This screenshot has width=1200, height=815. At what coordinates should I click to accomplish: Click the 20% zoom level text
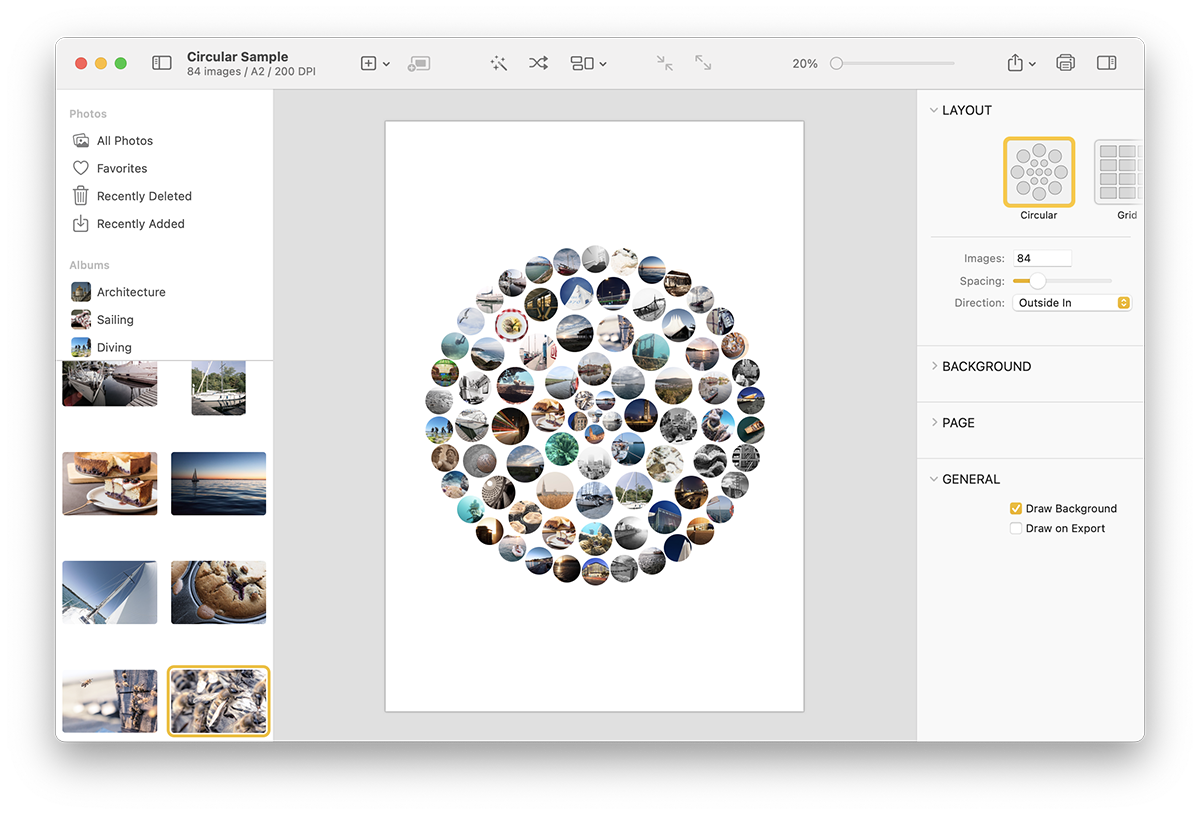tap(805, 64)
